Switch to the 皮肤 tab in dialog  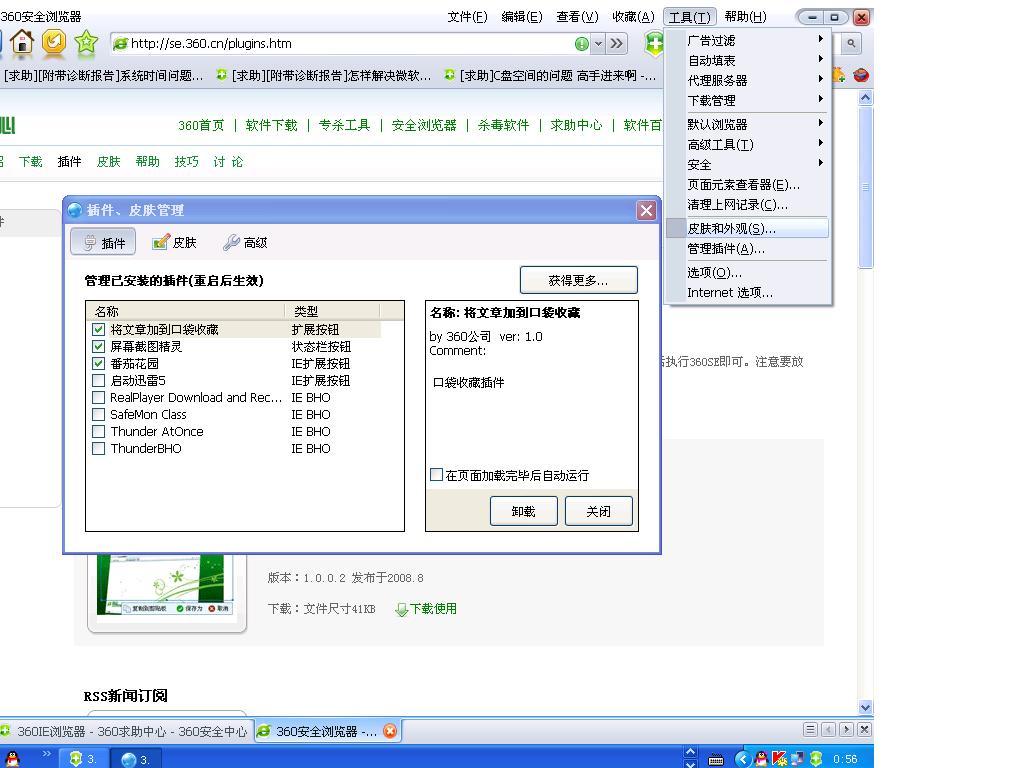[x=174, y=242]
